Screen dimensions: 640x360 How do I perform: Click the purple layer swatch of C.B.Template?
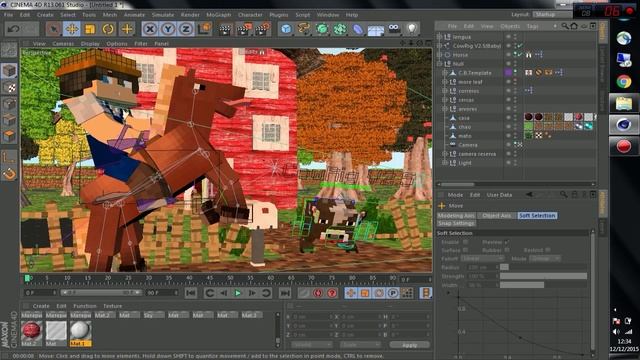[x=508, y=72]
